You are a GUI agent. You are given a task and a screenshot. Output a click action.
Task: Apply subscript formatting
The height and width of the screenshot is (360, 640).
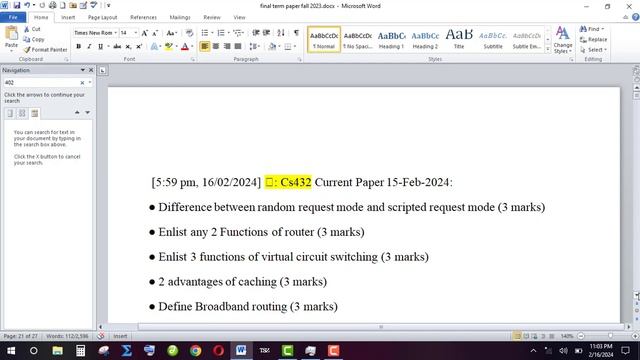pyautogui.click(x=128, y=47)
